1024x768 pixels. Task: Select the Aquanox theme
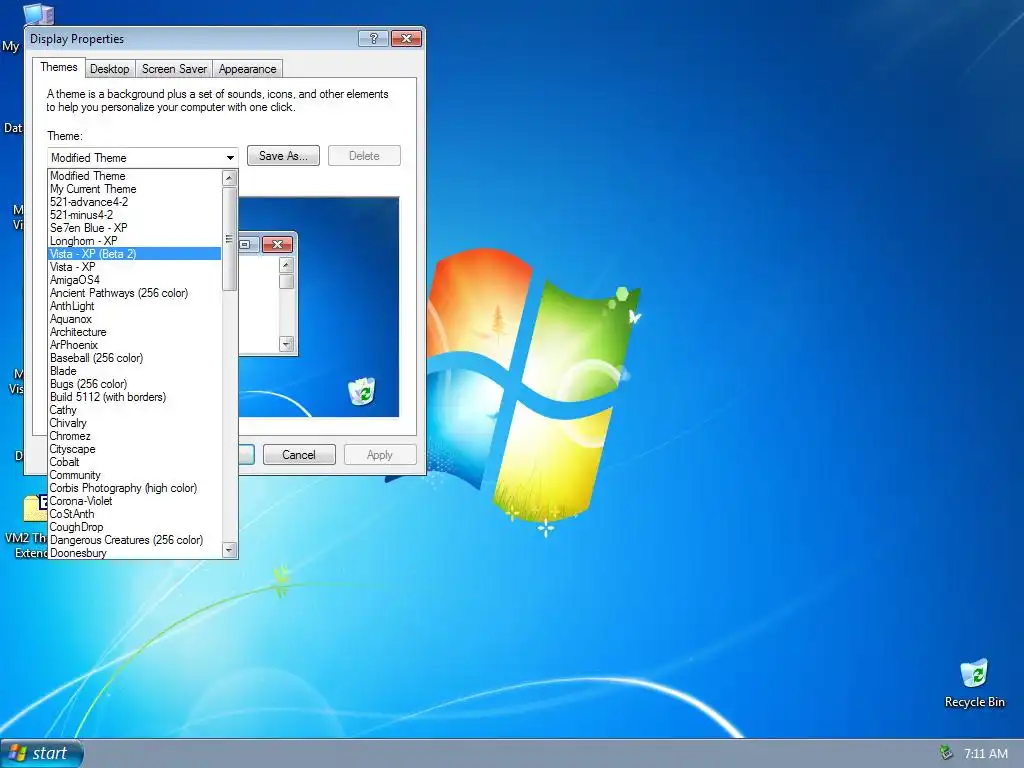click(135, 319)
